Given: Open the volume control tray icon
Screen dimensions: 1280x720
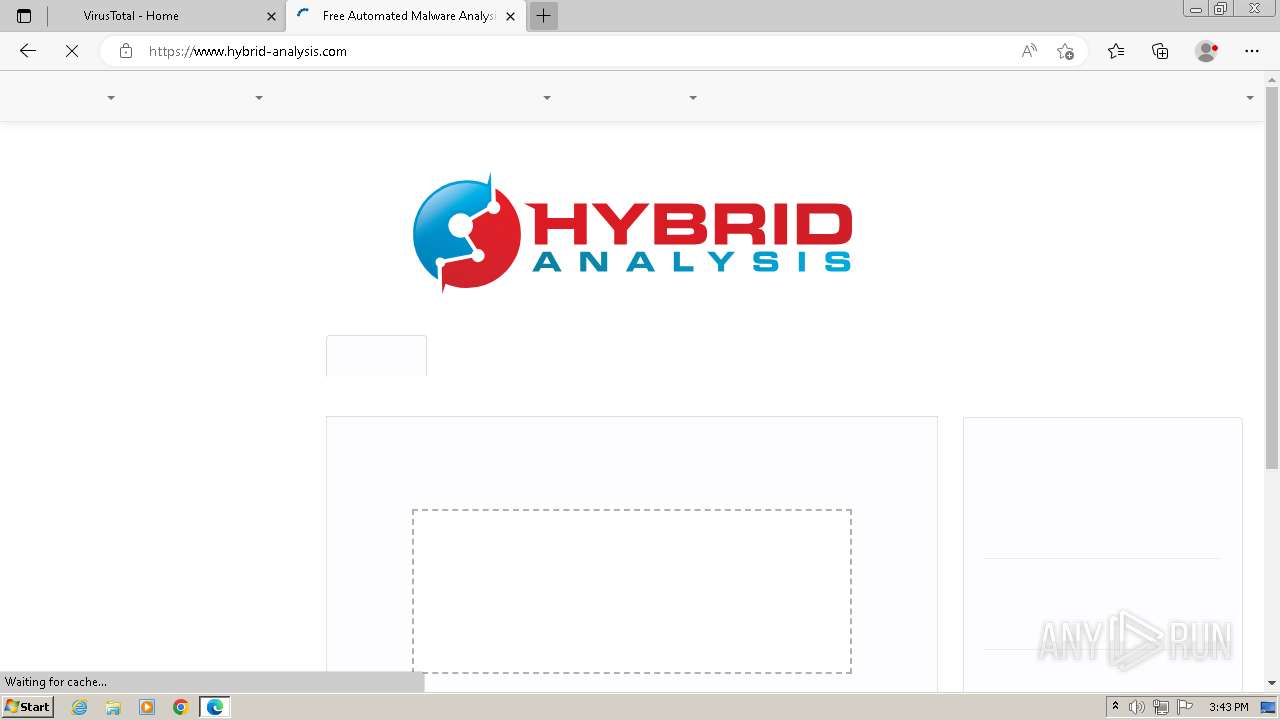Looking at the screenshot, I should coord(1137,707).
